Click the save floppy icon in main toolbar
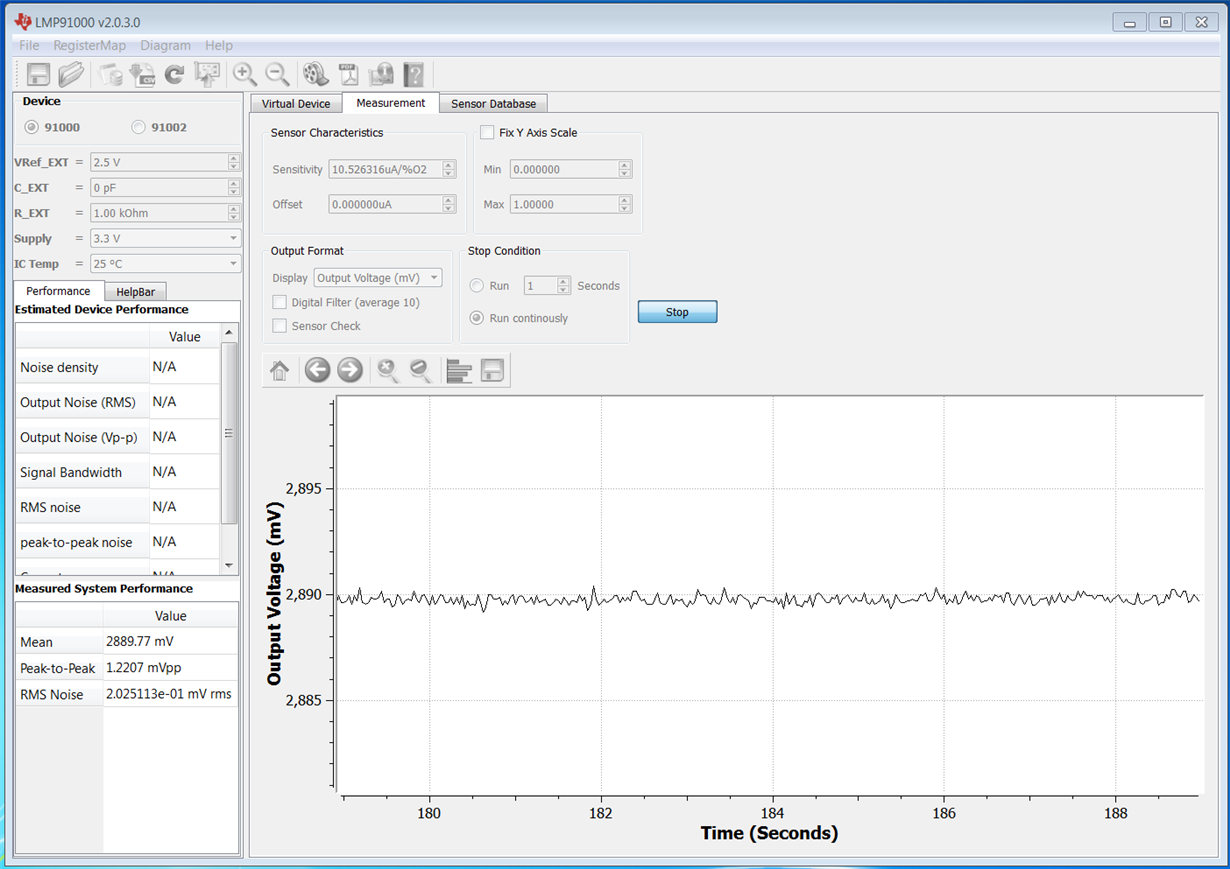The image size is (1230, 869). [39, 74]
